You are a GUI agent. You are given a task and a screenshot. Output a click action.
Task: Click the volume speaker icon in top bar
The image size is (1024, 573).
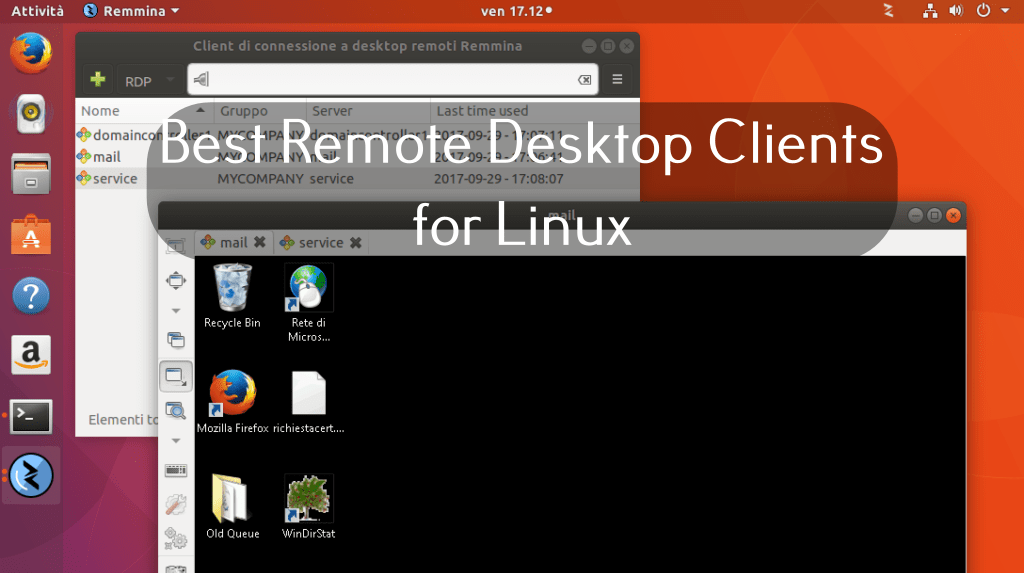click(x=956, y=10)
